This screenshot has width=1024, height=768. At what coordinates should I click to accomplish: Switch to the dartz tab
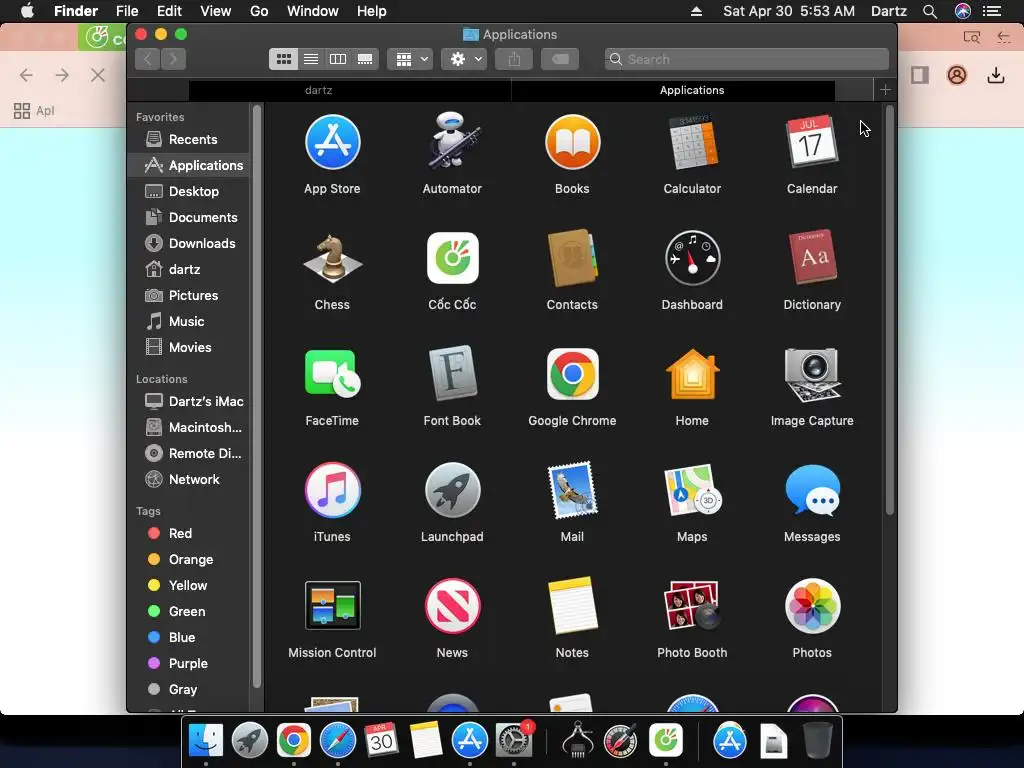pyautogui.click(x=319, y=90)
